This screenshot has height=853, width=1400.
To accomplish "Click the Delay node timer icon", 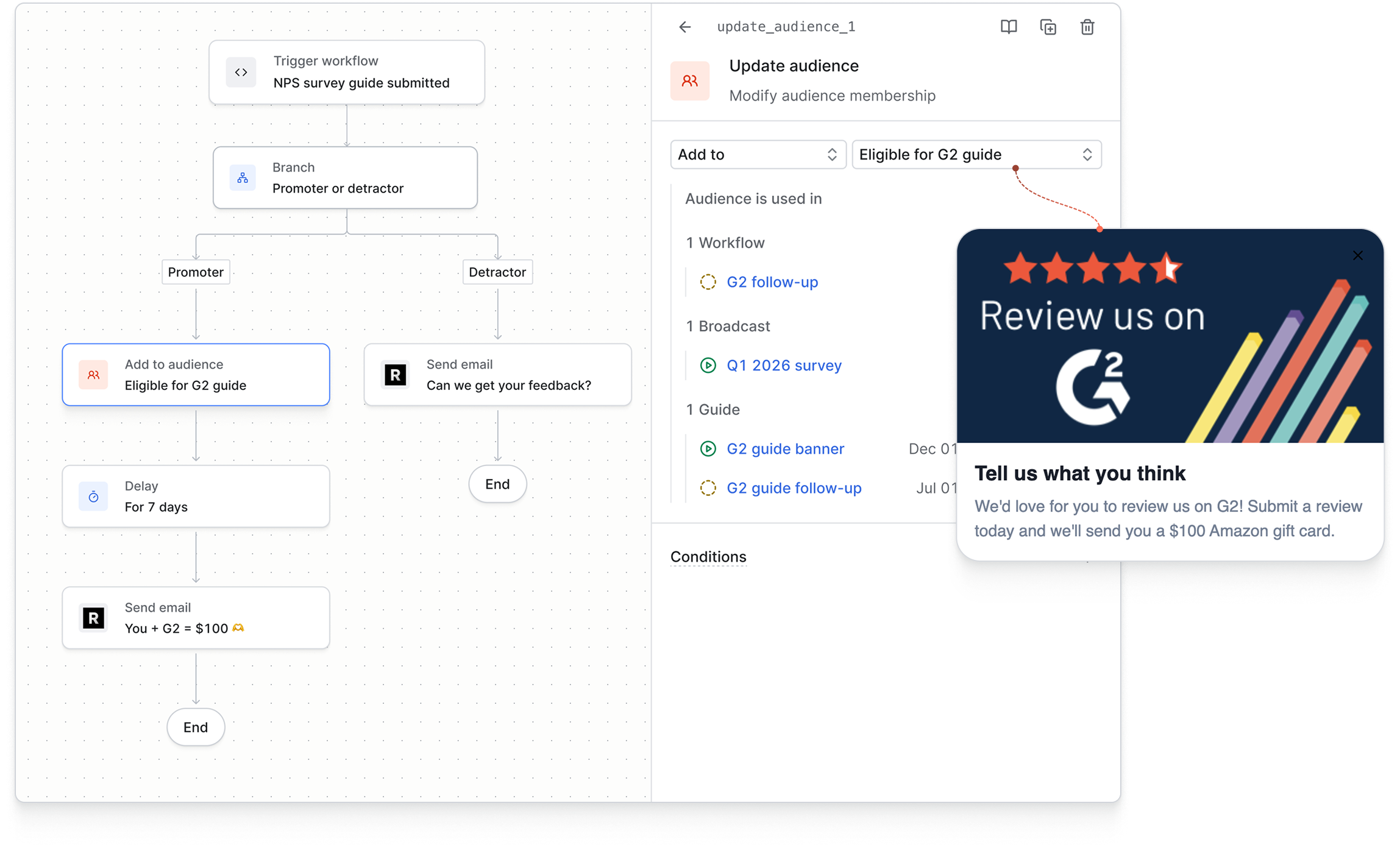I will tap(93, 497).
